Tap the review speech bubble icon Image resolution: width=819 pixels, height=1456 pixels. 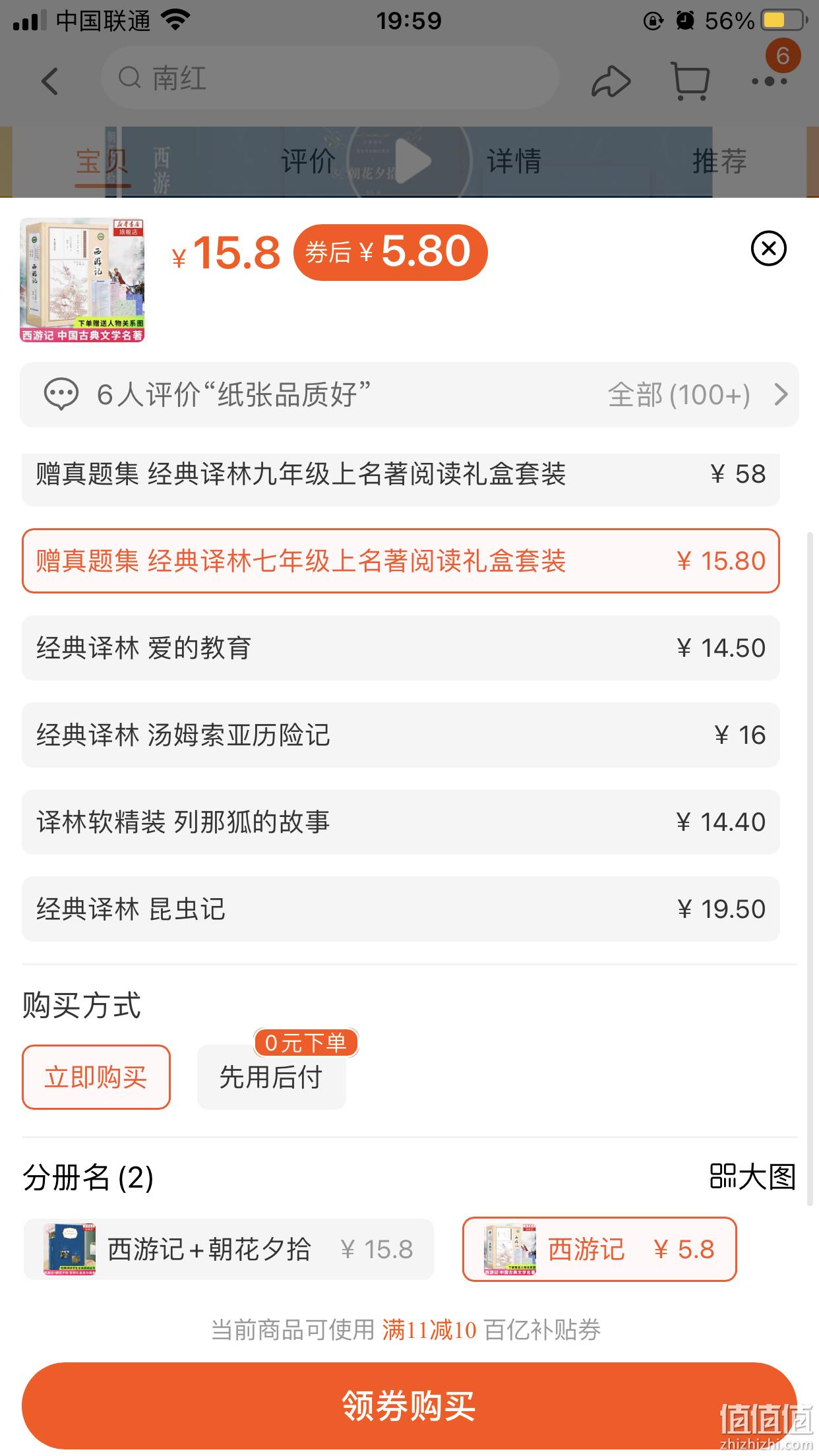pos(61,394)
